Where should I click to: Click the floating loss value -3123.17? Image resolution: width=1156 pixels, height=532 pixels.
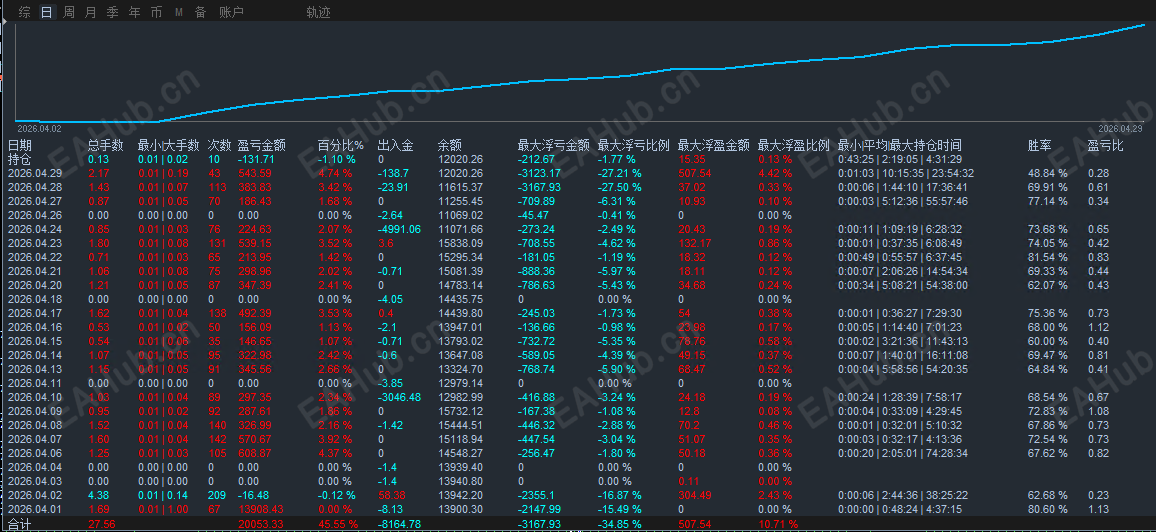541,173
